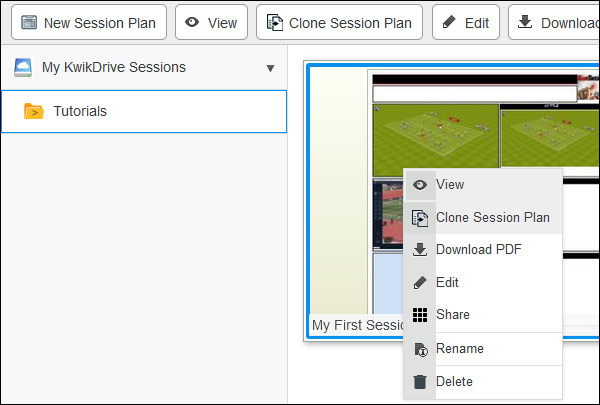
Task: Select Rename in the context menu
Action: tap(459, 349)
